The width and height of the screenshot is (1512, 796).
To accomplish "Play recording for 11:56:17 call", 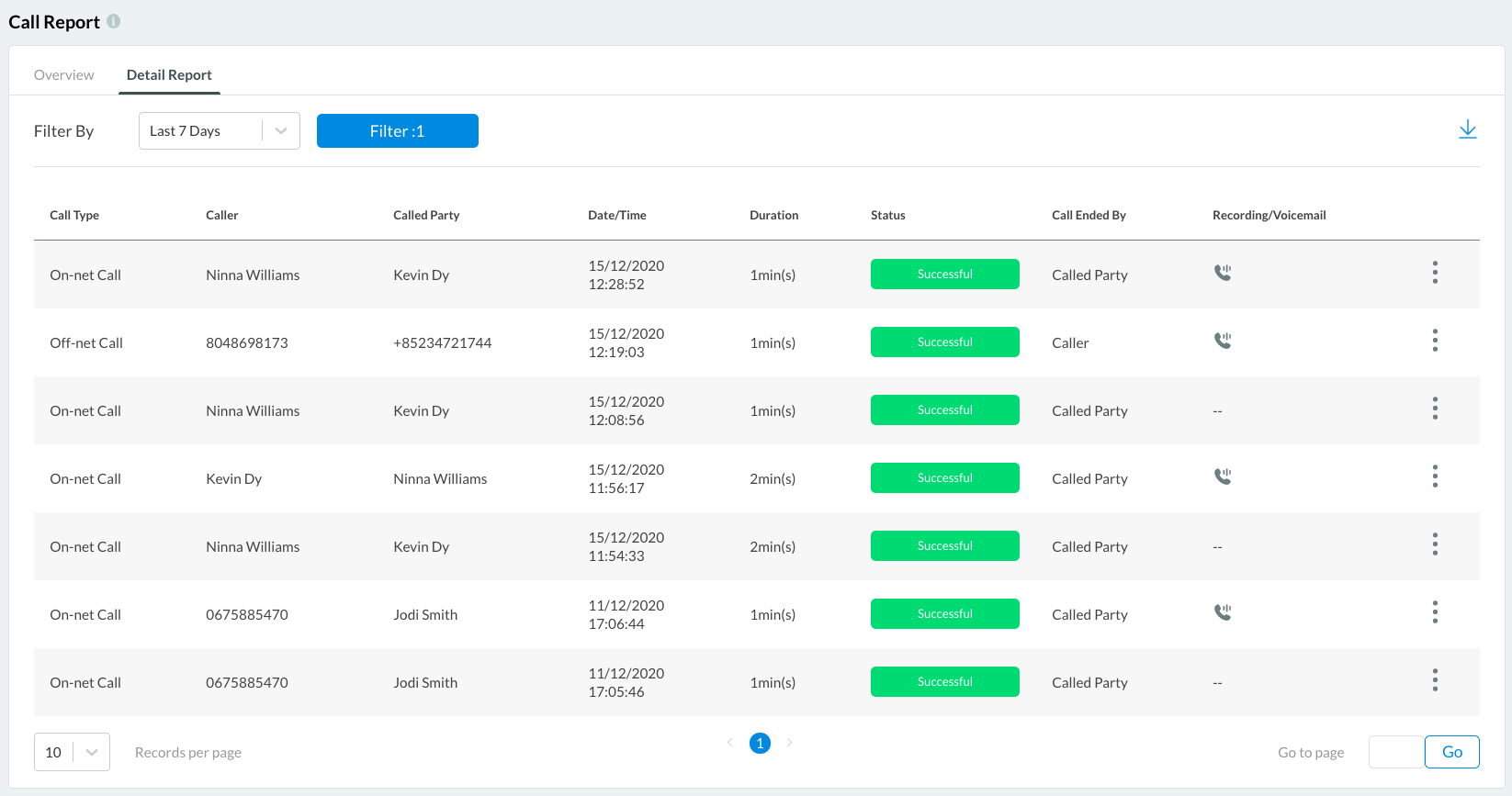I will [x=1223, y=476].
